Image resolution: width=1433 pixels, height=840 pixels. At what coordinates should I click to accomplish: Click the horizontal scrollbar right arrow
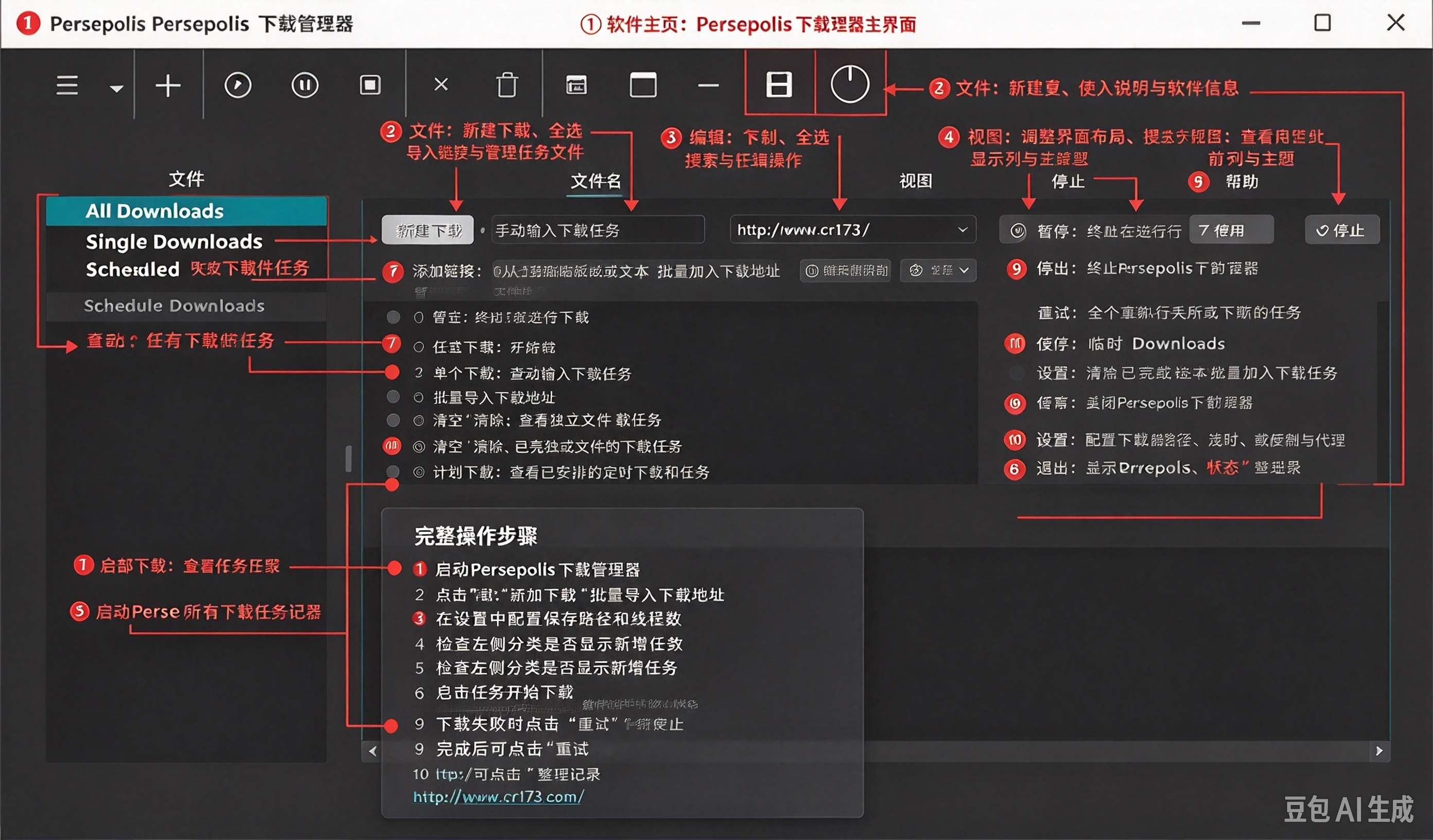[x=1379, y=751]
